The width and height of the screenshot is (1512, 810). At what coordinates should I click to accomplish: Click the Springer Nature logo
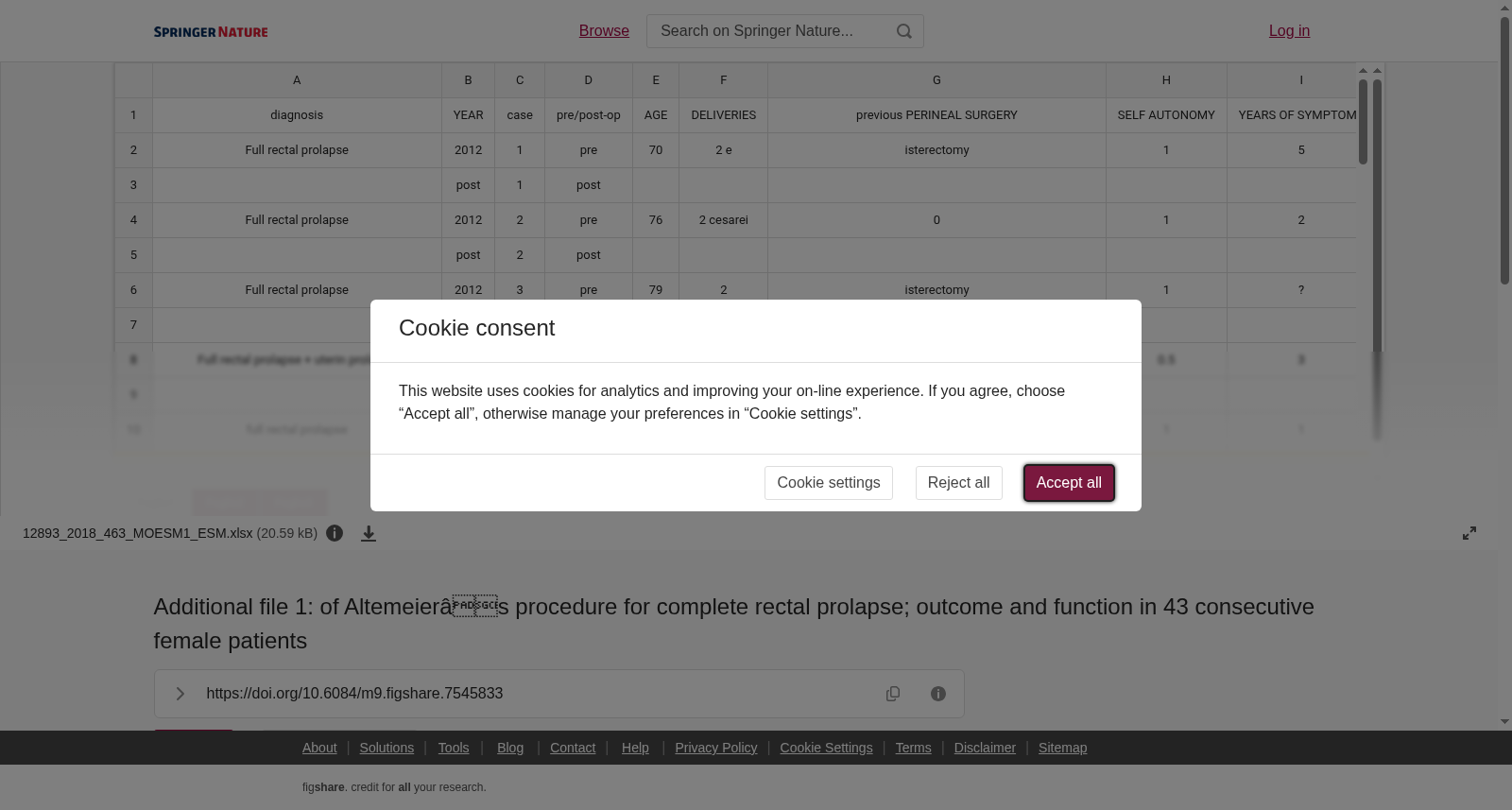point(211,32)
